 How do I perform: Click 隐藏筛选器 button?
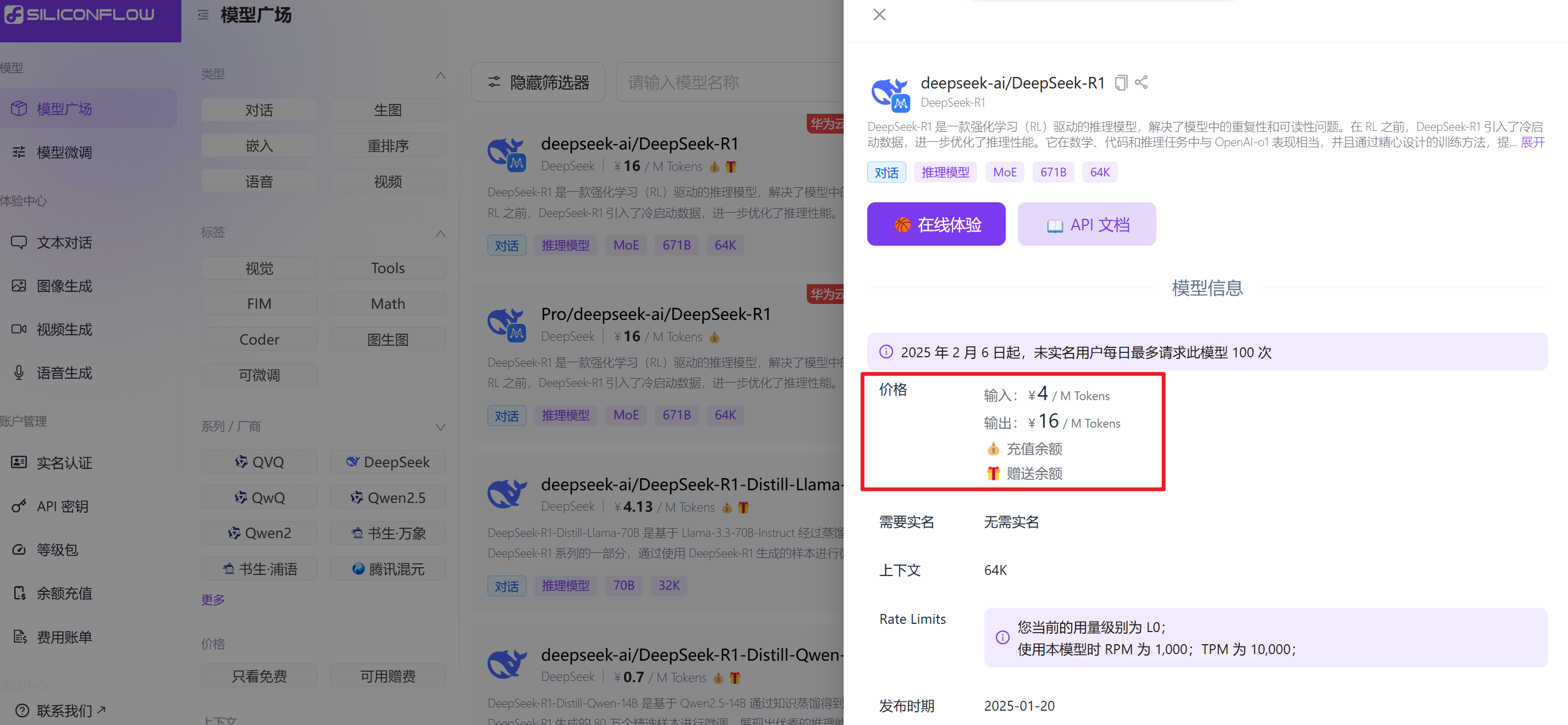click(538, 82)
